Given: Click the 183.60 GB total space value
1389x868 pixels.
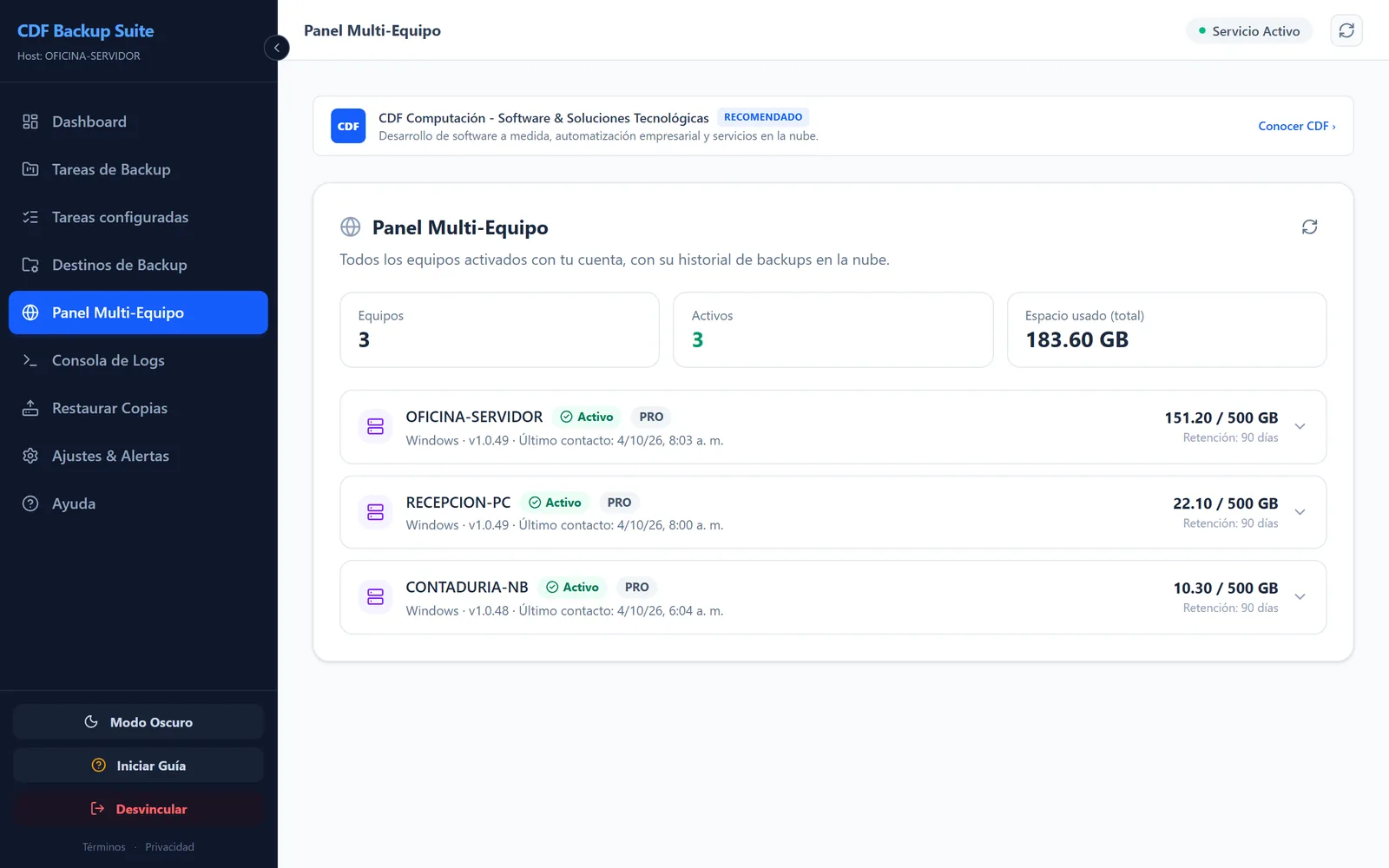Looking at the screenshot, I should pos(1076,339).
